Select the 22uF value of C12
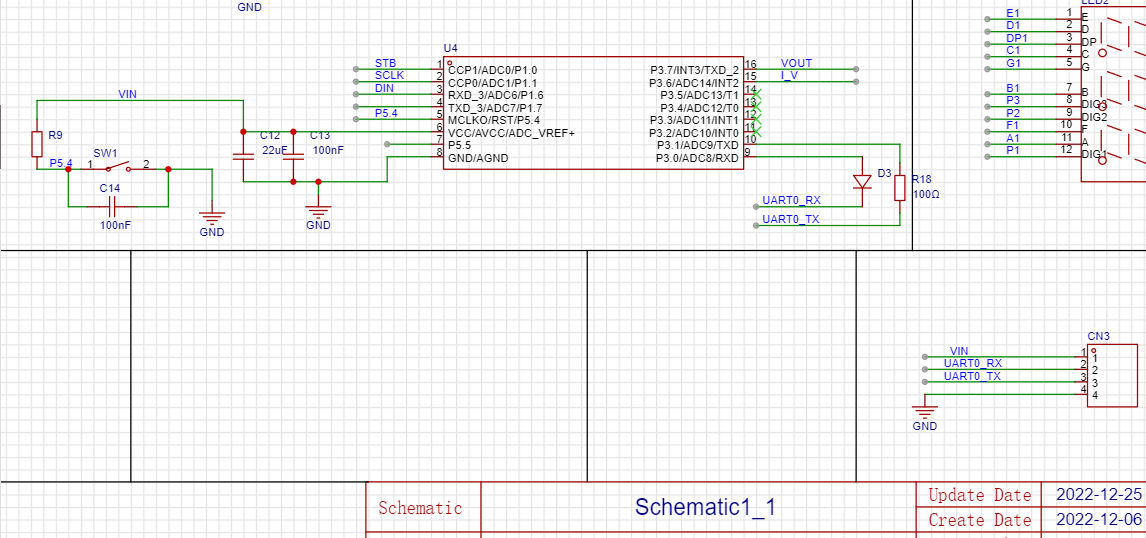Image resolution: width=1146 pixels, height=538 pixels. tap(273, 150)
